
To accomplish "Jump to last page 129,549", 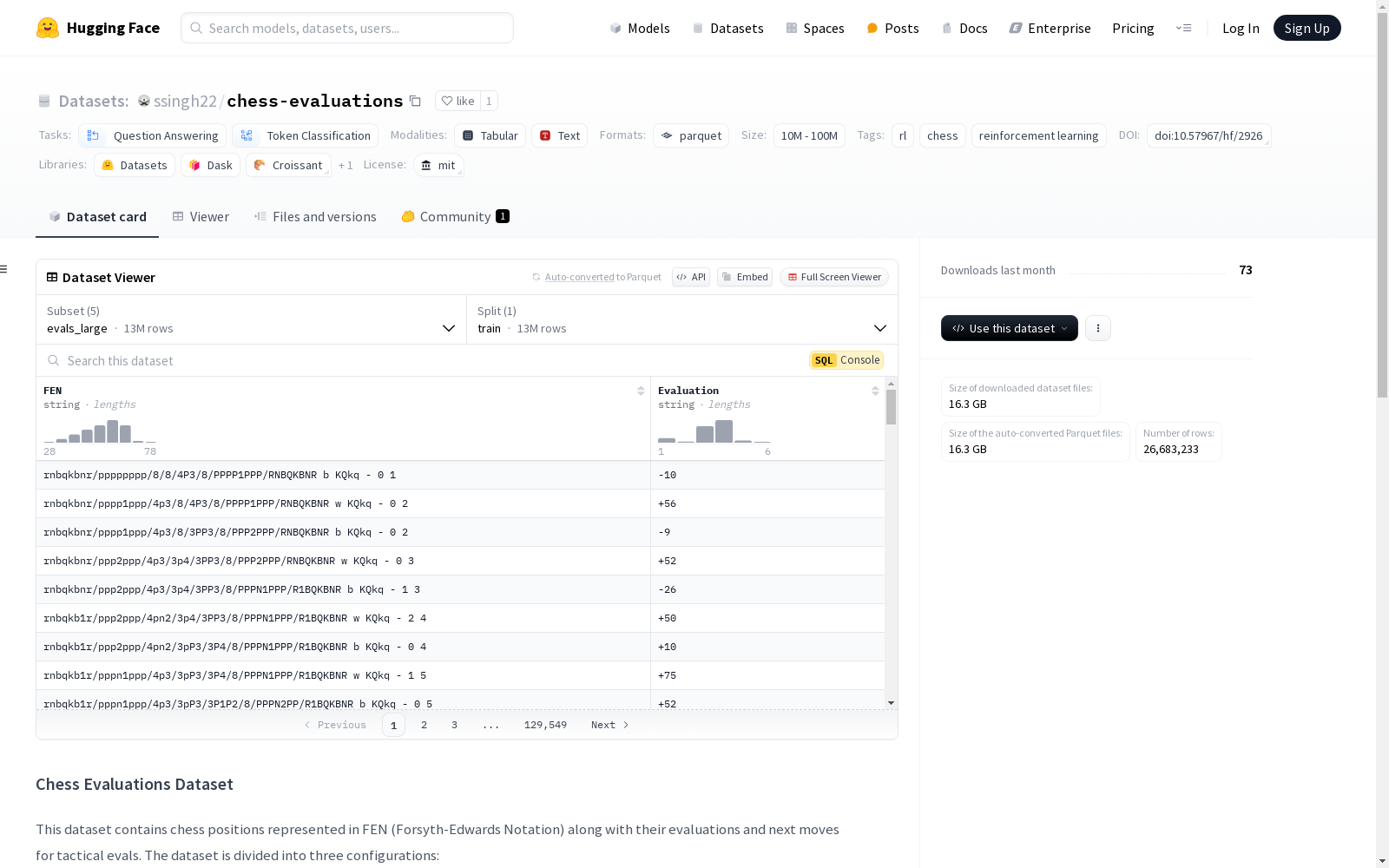I will click(545, 725).
